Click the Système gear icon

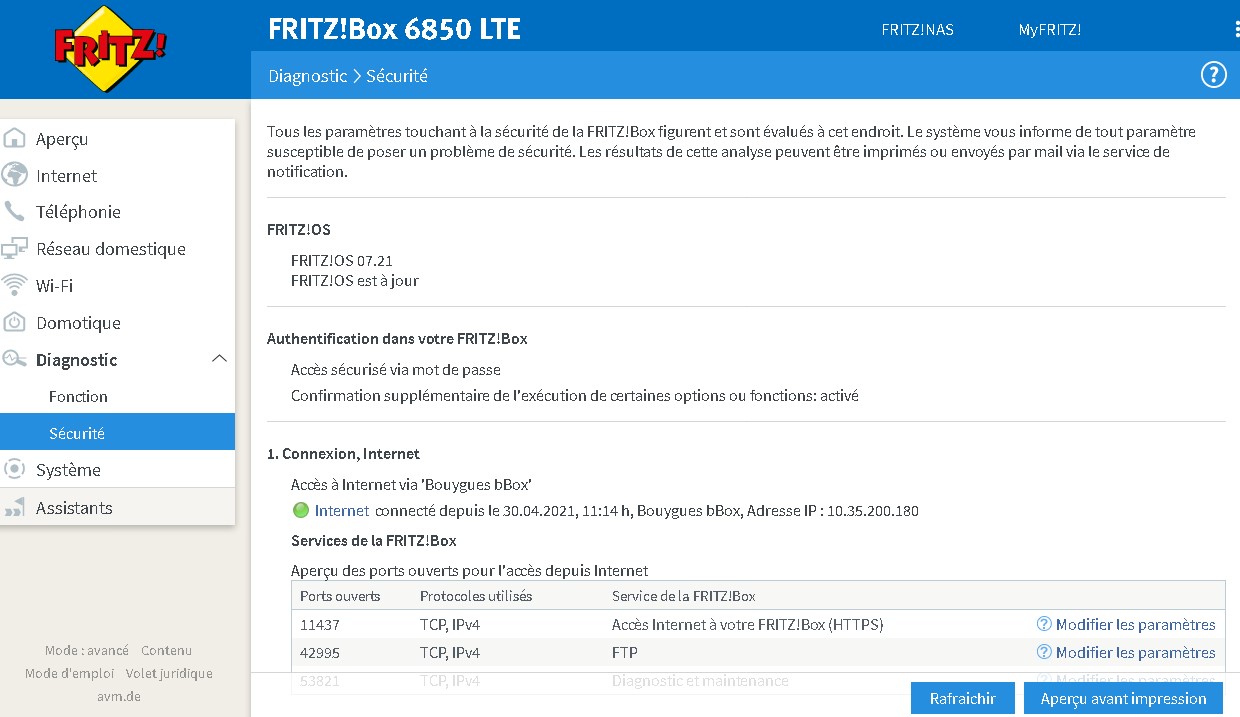pyautogui.click(x=15, y=469)
